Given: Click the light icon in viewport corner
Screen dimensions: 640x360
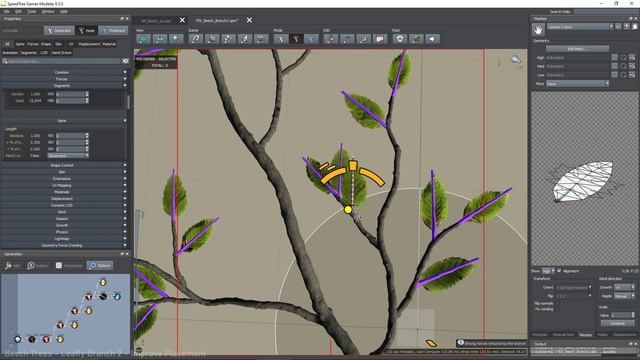Looking at the screenshot, I should (516, 60).
